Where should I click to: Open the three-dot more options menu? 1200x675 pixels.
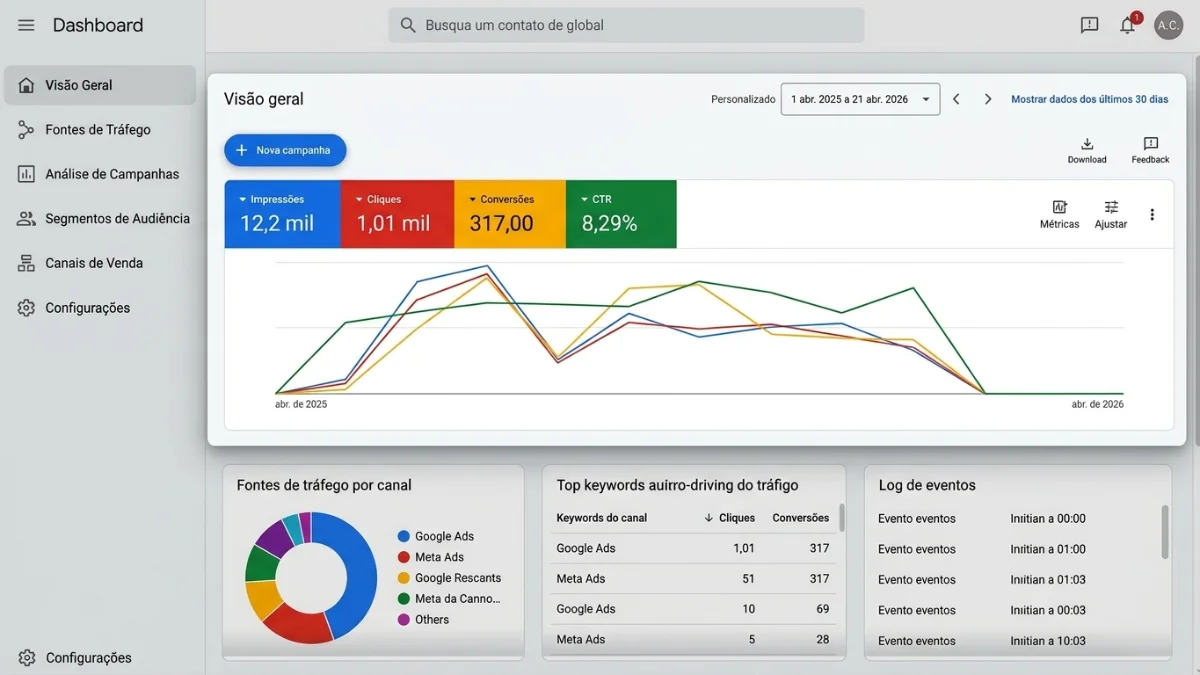coord(1152,214)
